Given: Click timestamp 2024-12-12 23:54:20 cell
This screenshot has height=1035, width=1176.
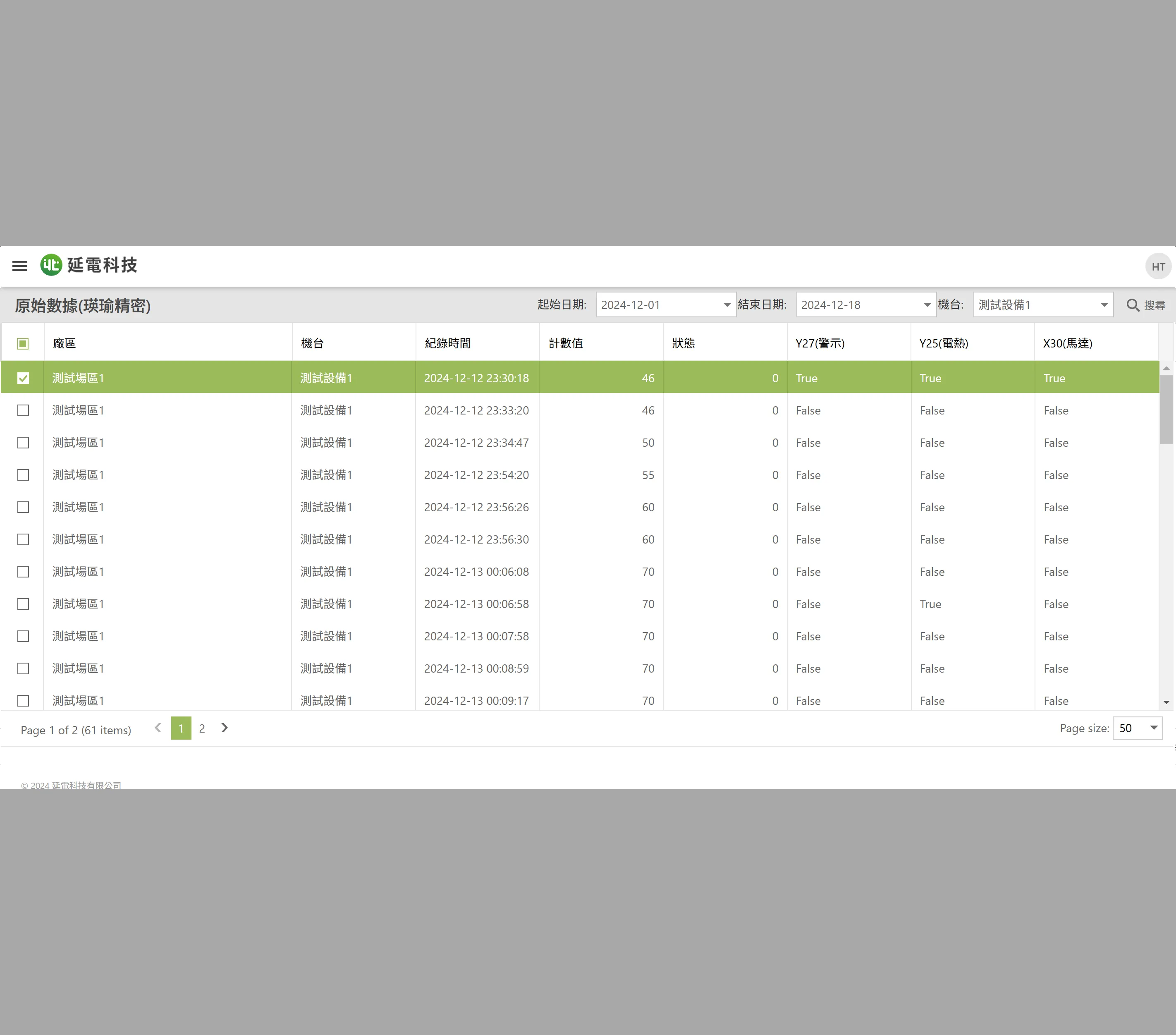Looking at the screenshot, I should click(x=476, y=475).
